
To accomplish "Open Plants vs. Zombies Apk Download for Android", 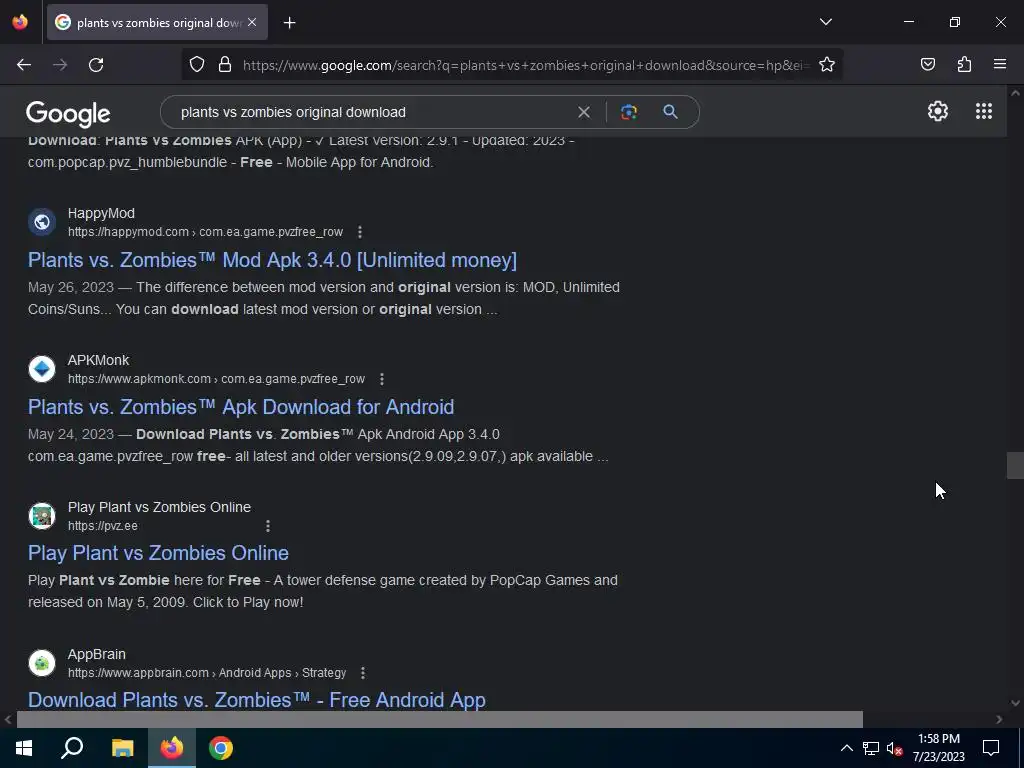I will pyautogui.click(x=241, y=407).
